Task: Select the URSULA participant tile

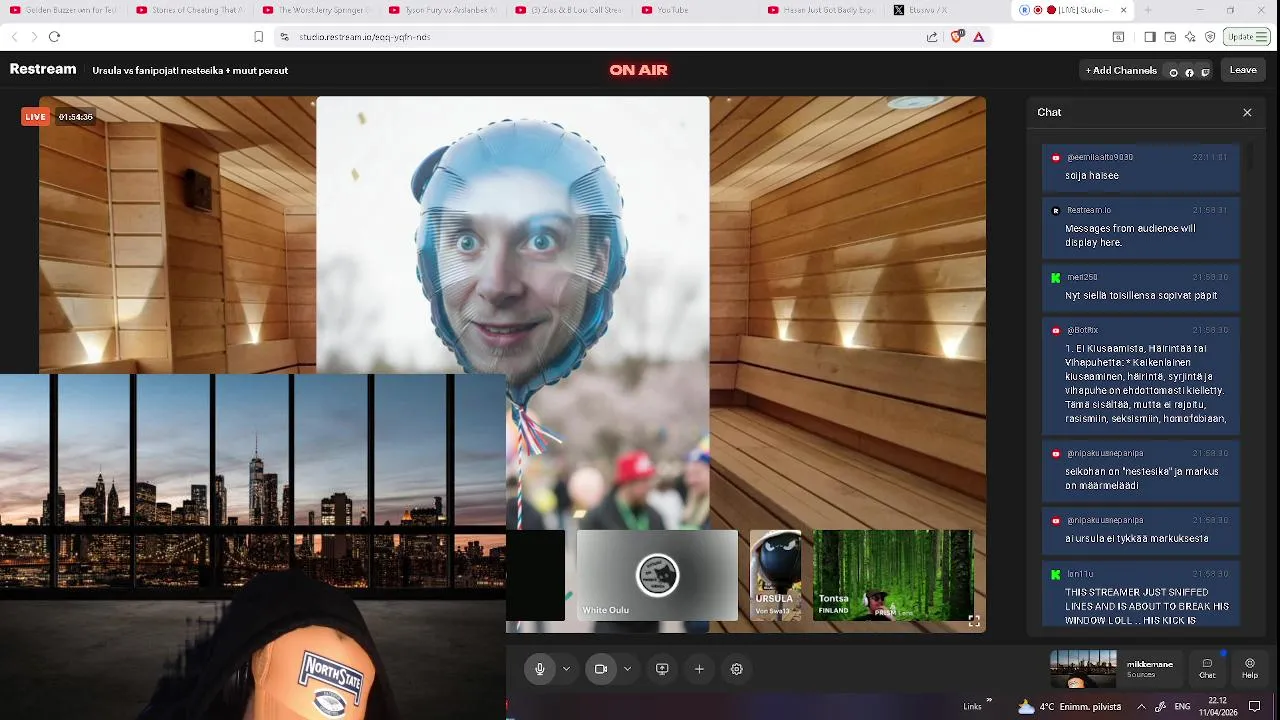Action: coord(775,575)
